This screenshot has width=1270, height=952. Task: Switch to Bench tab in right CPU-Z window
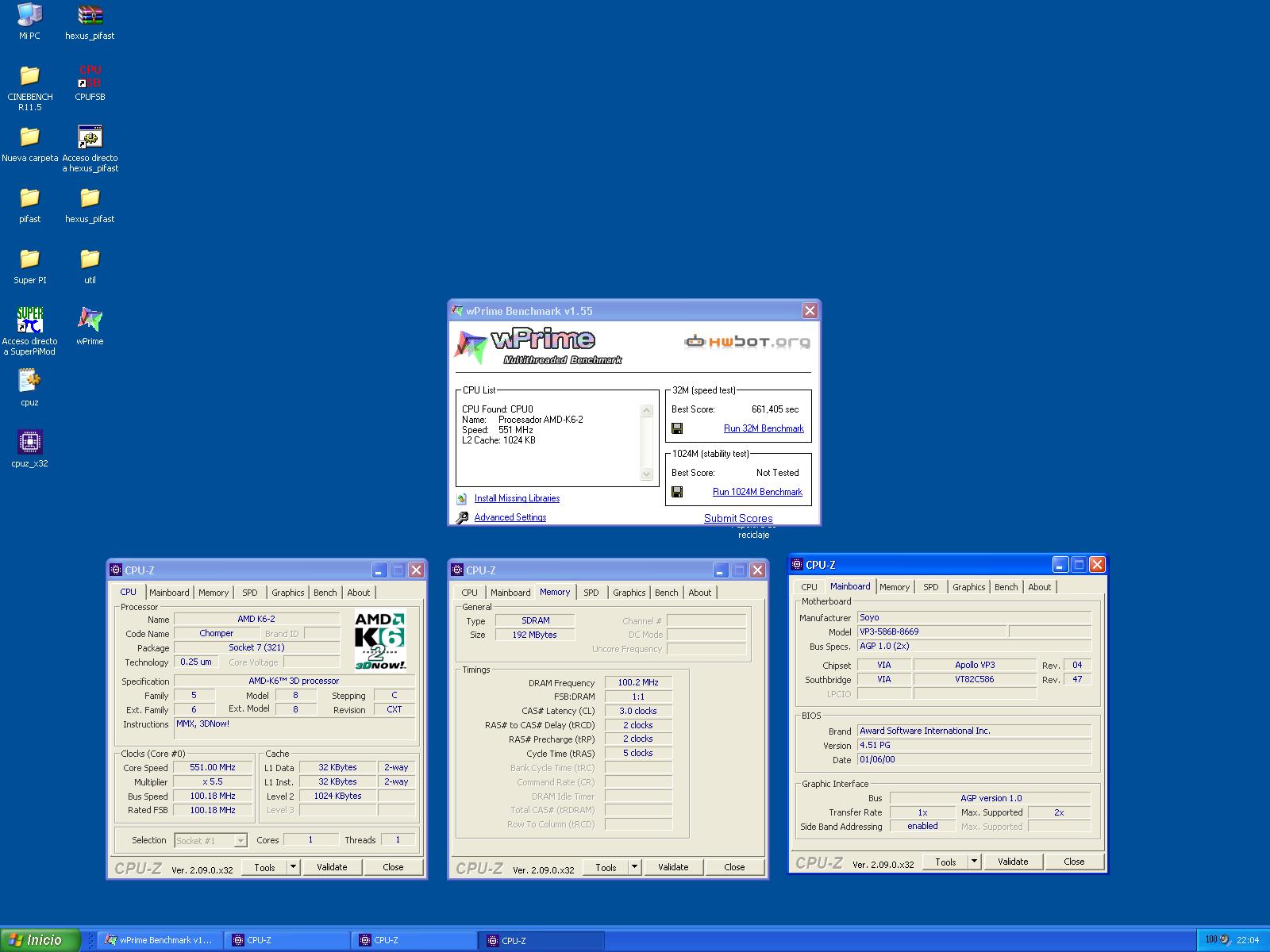click(1006, 587)
